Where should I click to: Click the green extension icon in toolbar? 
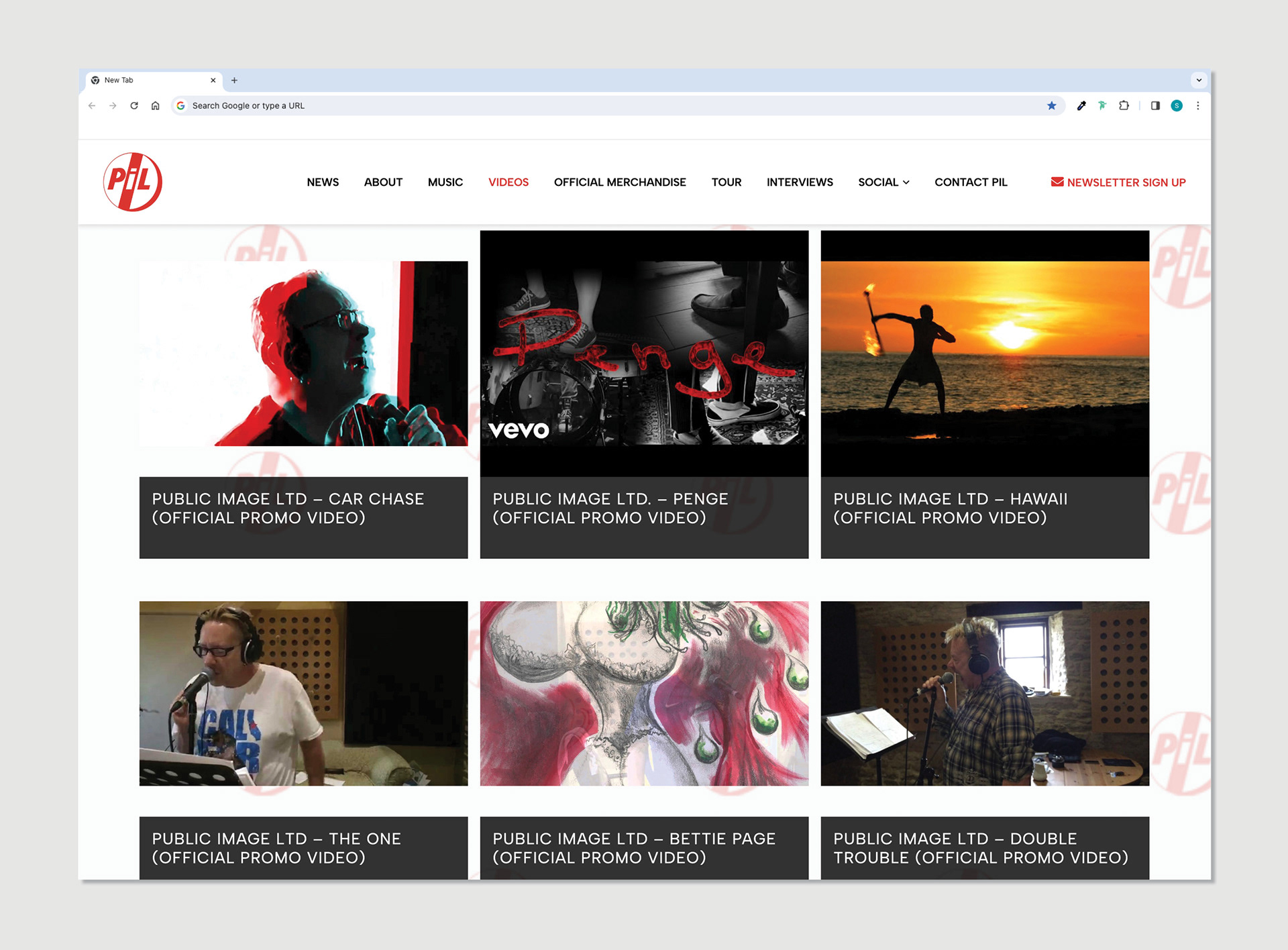(1102, 106)
